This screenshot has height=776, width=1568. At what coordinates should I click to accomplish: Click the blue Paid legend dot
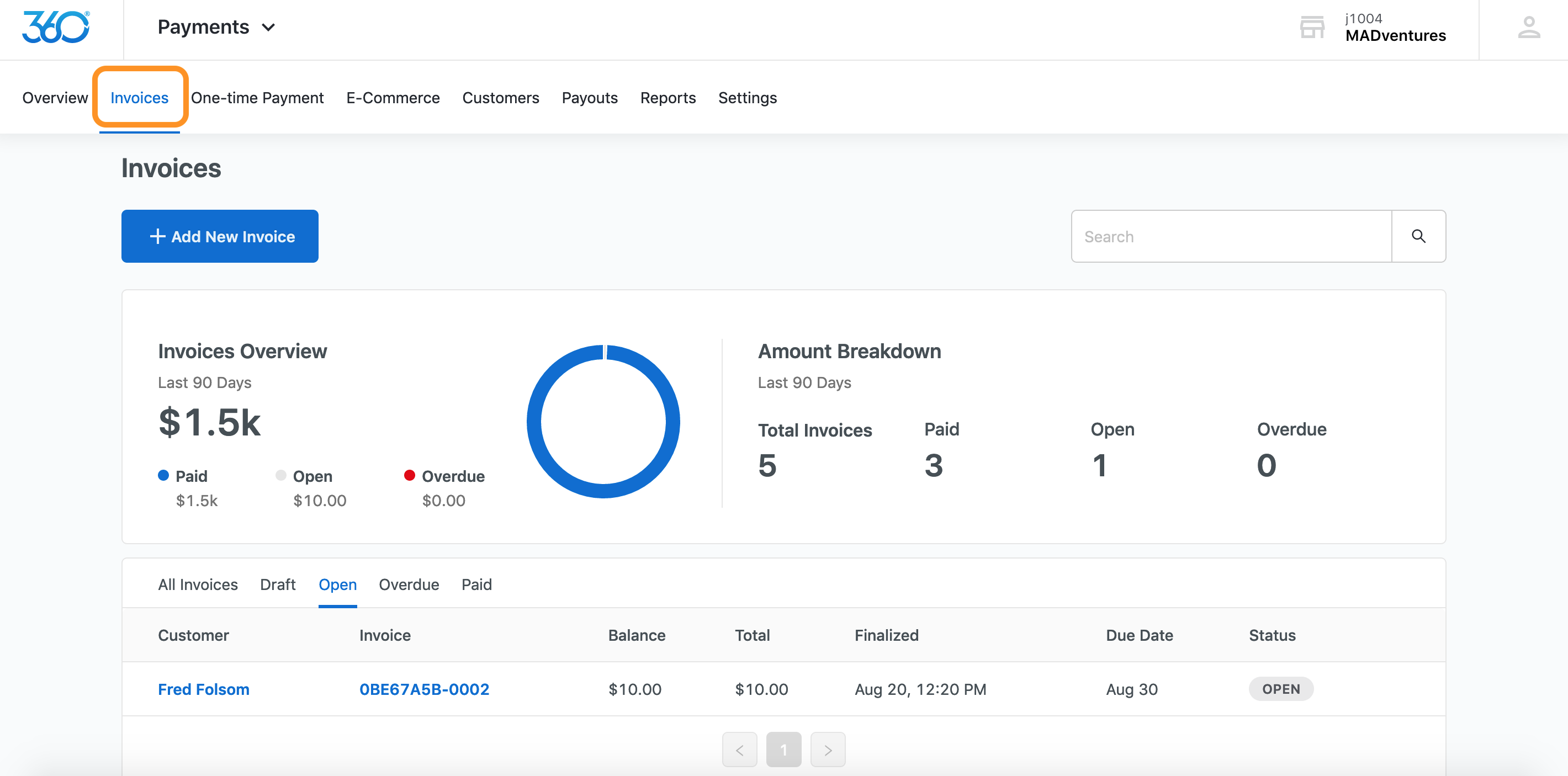[x=163, y=475]
